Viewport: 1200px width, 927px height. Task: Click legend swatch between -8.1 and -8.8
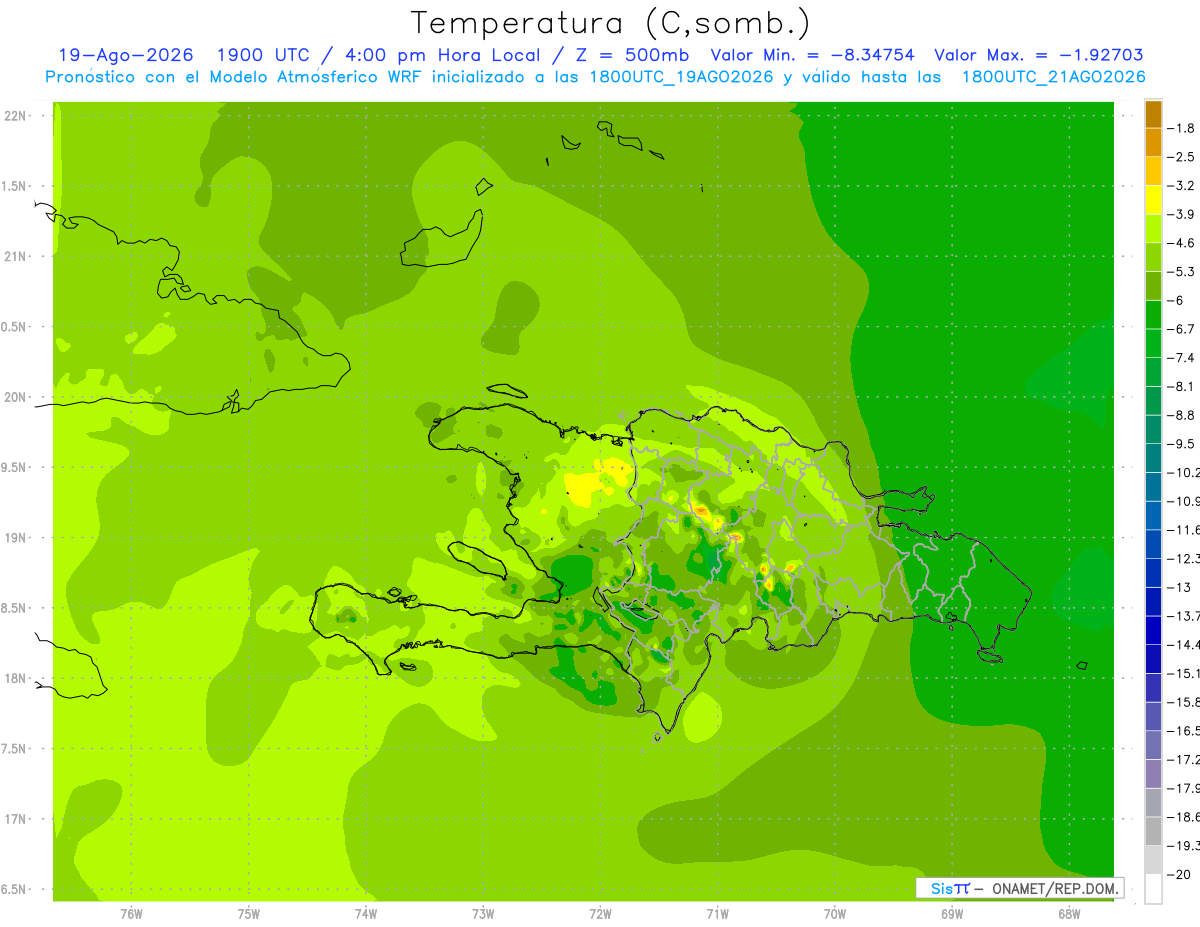1153,401
